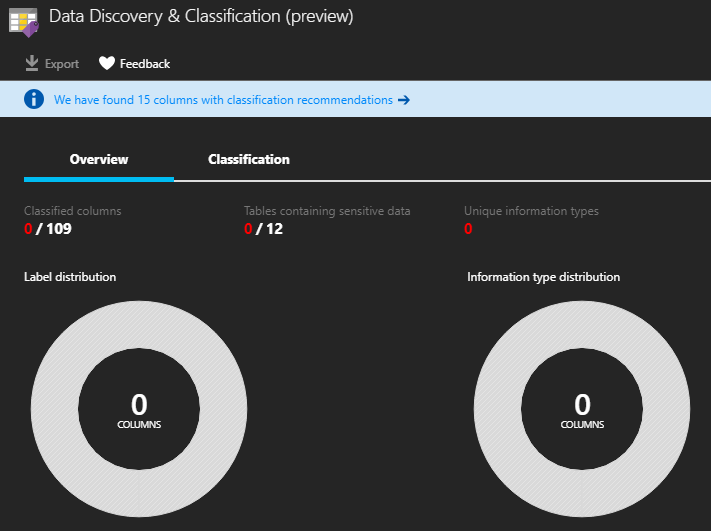Open the Feedback button text
Image resolution: width=711 pixels, height=531 pixels.
[x=145, y=64]
